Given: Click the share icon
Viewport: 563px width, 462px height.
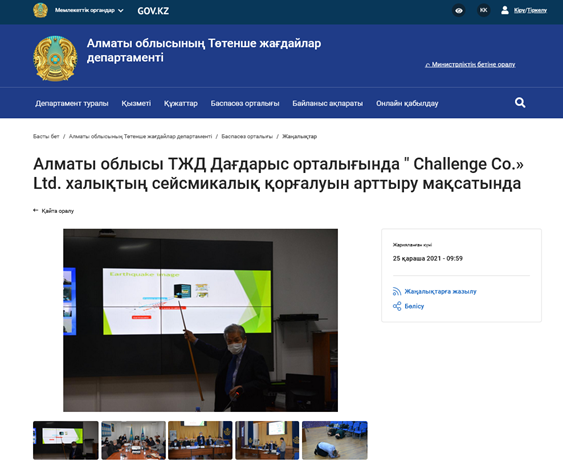Looking at the screenshot, I should click(x=397, y=306).
